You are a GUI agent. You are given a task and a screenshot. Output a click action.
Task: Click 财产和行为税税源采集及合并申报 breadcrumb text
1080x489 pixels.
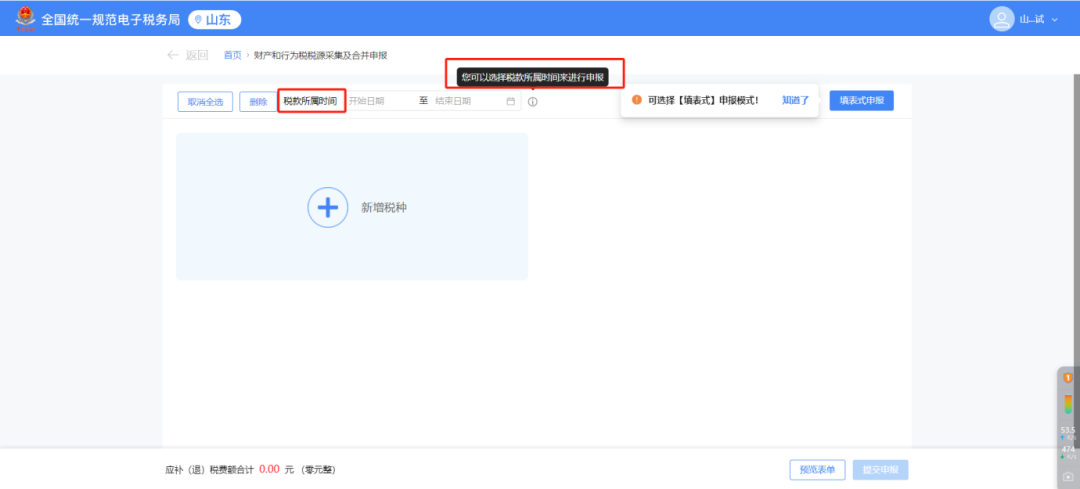coord(320,55)
